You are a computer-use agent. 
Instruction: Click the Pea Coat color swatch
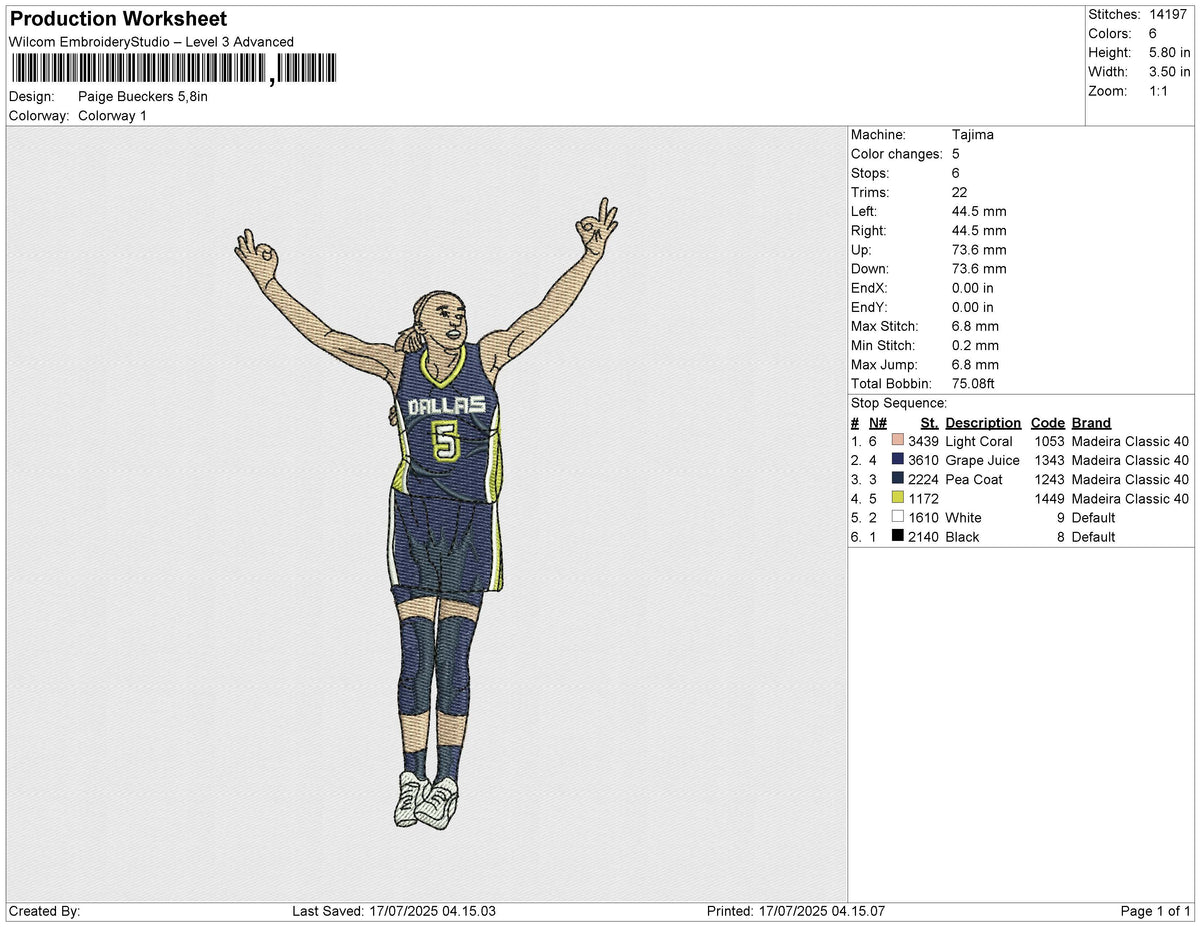[x=898, y=479]
